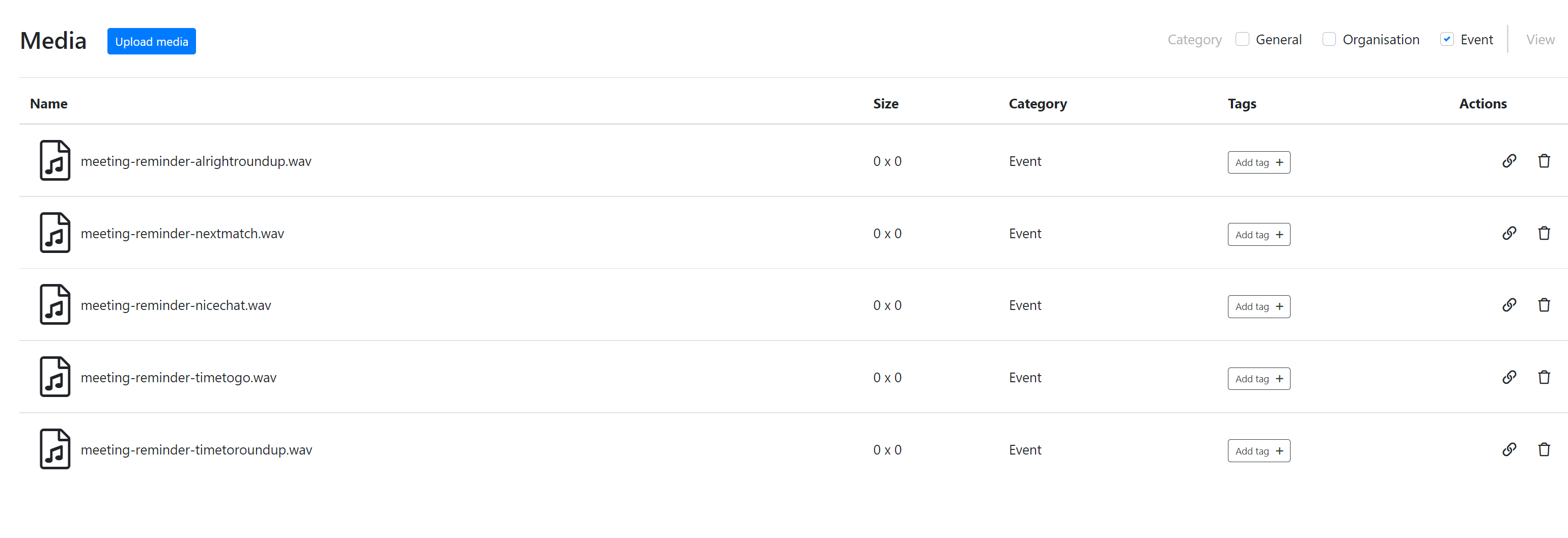Copy link for meeting-reminder-alrightroundup.wav

[x=1509, y=161]
